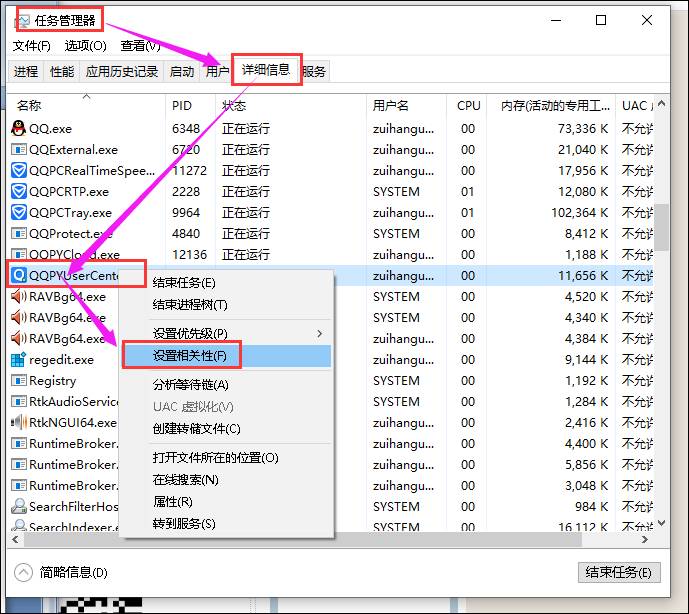Sort by the 内存 column header
The width and height of the screenshot is (689, 614).
click(551, 105)
